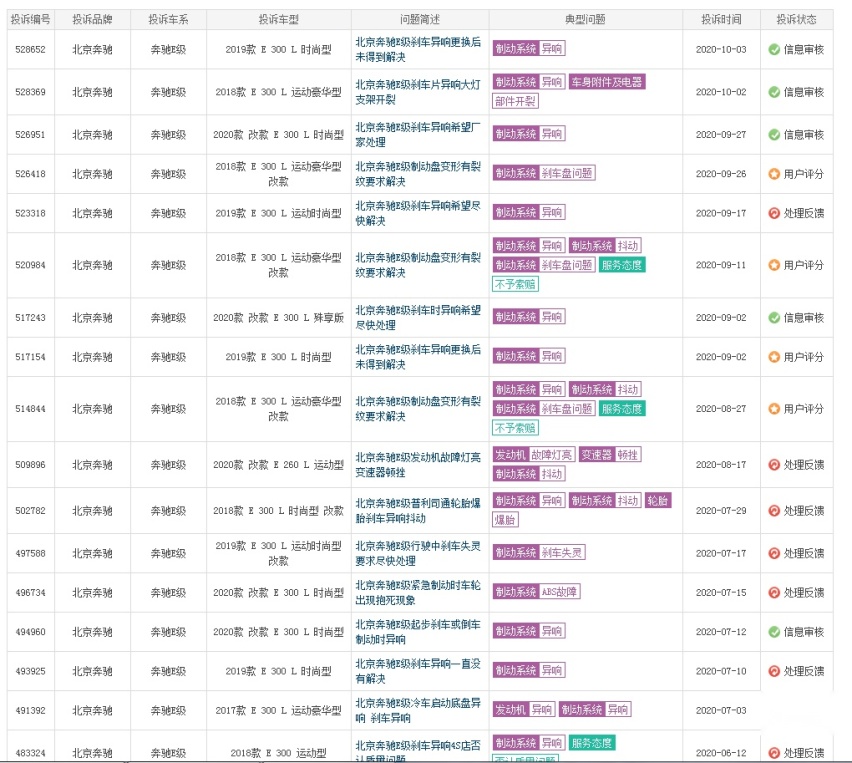Click the 投诉状态 column header
Image resolution: width=852 pixels, height=763 pixels.
point(797,20)
